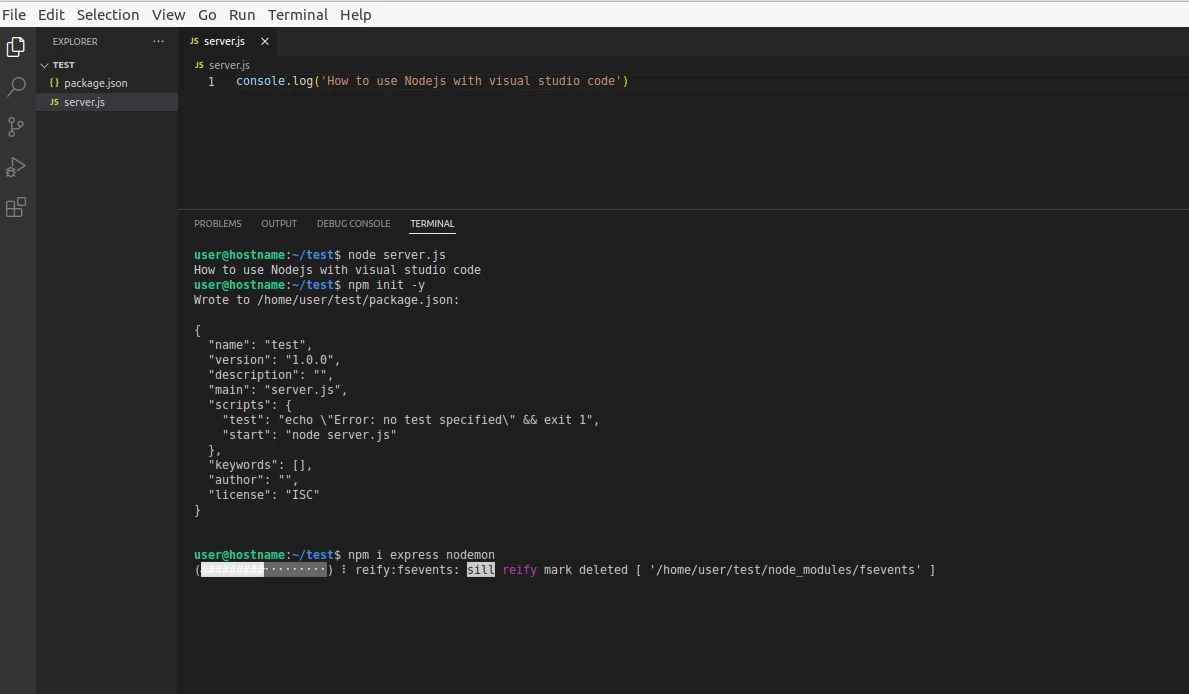Open the Run menu in menu bar

click(242, 14)
